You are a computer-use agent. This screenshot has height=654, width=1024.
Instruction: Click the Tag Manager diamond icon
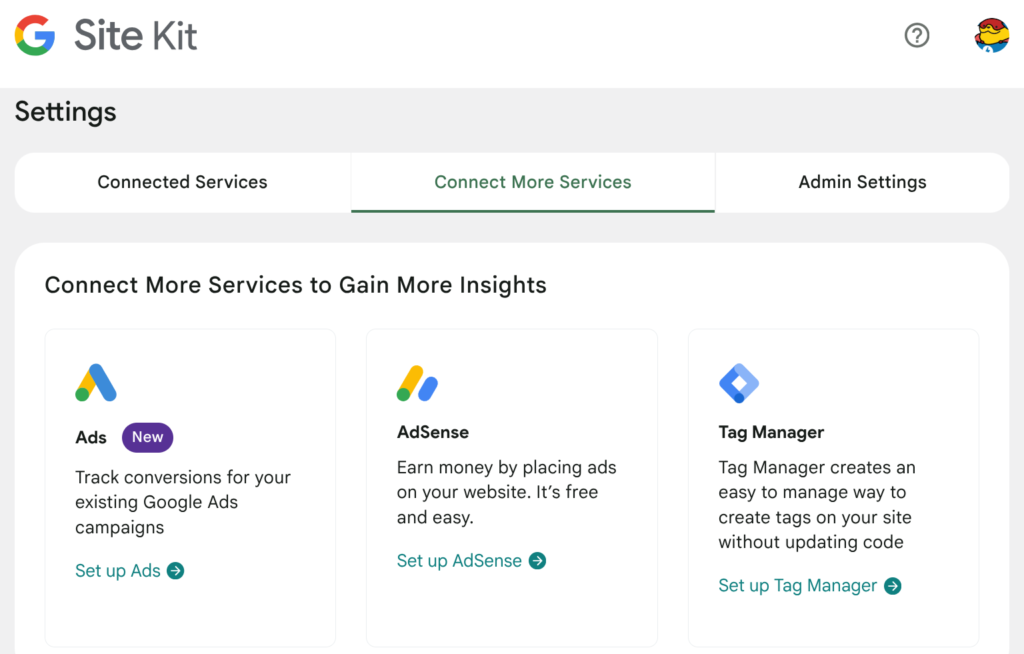[x=739, y=383]
